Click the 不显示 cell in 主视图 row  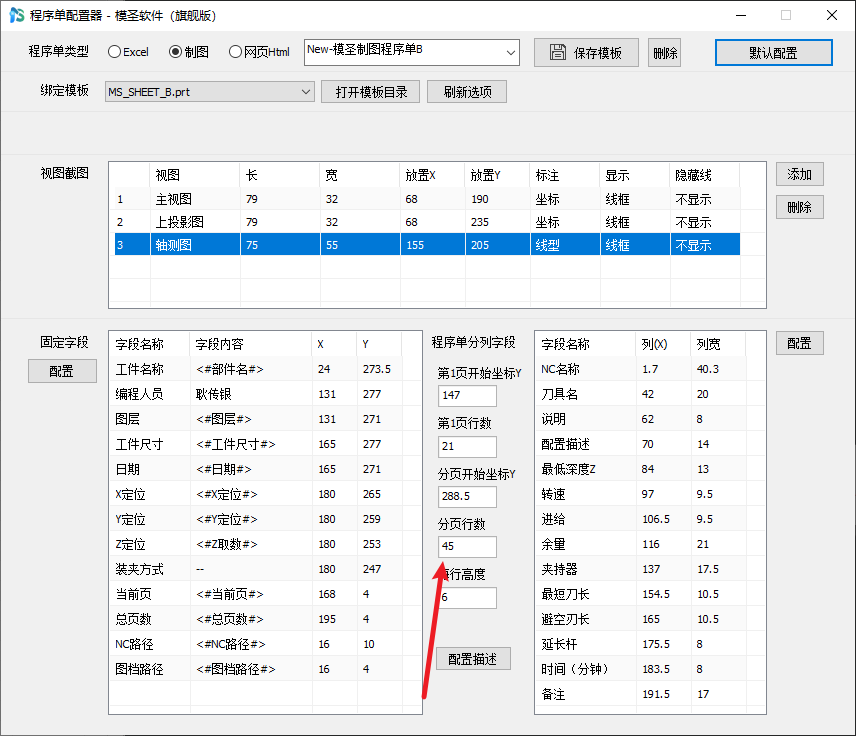pyautogui.click(x=704, y=199)
